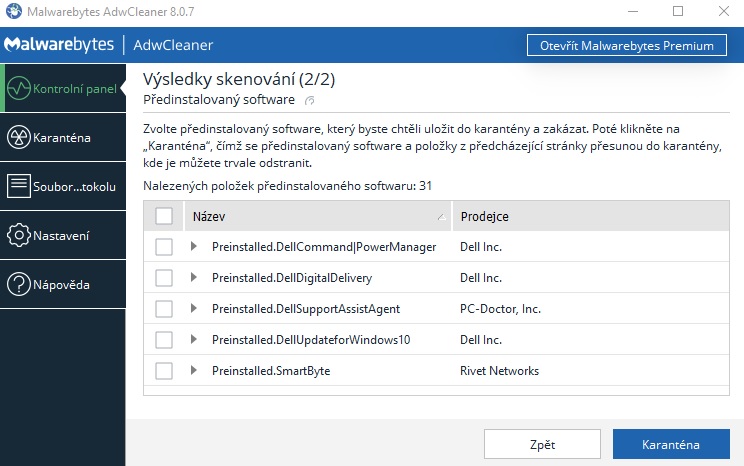Click the AdwCleaner app icon in title bar
The height and width of the screenshot is (466, 744).
point(14,11)
